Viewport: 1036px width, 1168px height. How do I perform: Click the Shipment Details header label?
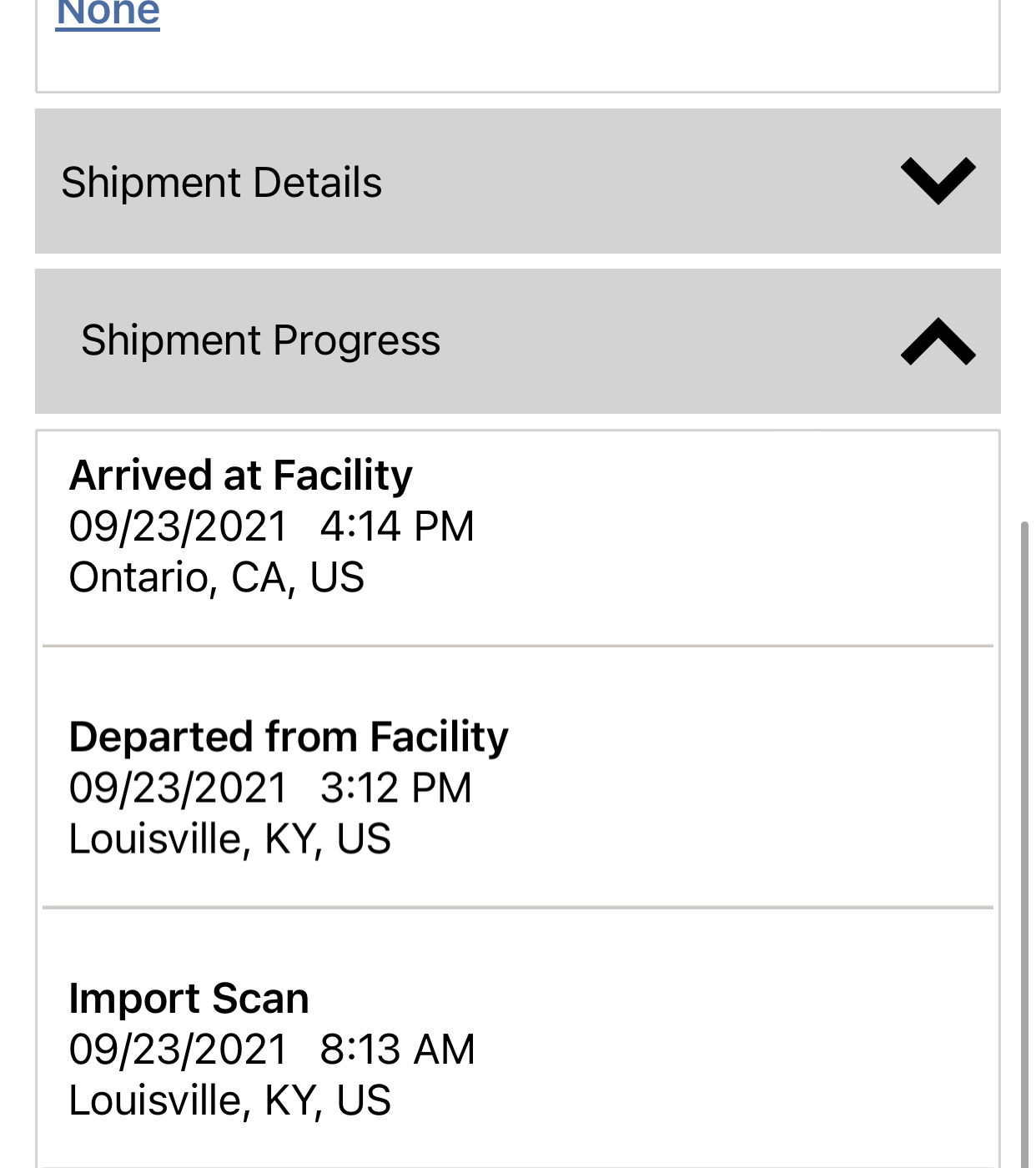(x=221, y=183)
